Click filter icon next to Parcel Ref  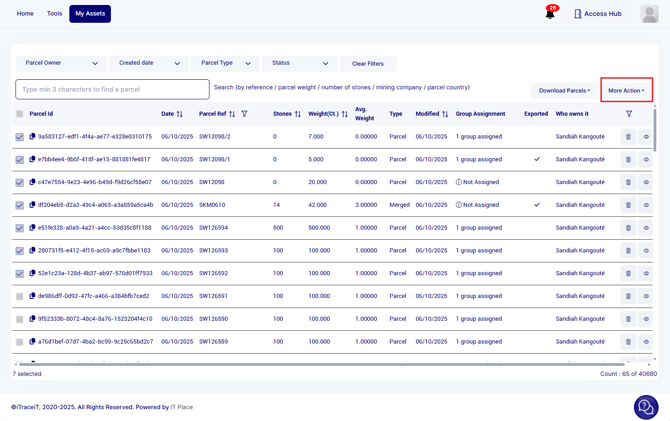click(x=245, y=114)
